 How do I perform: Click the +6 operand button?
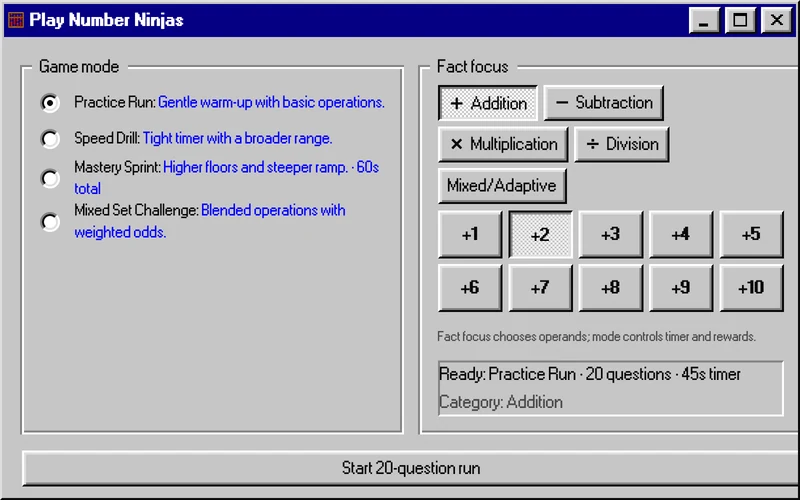tap(470, 288)
